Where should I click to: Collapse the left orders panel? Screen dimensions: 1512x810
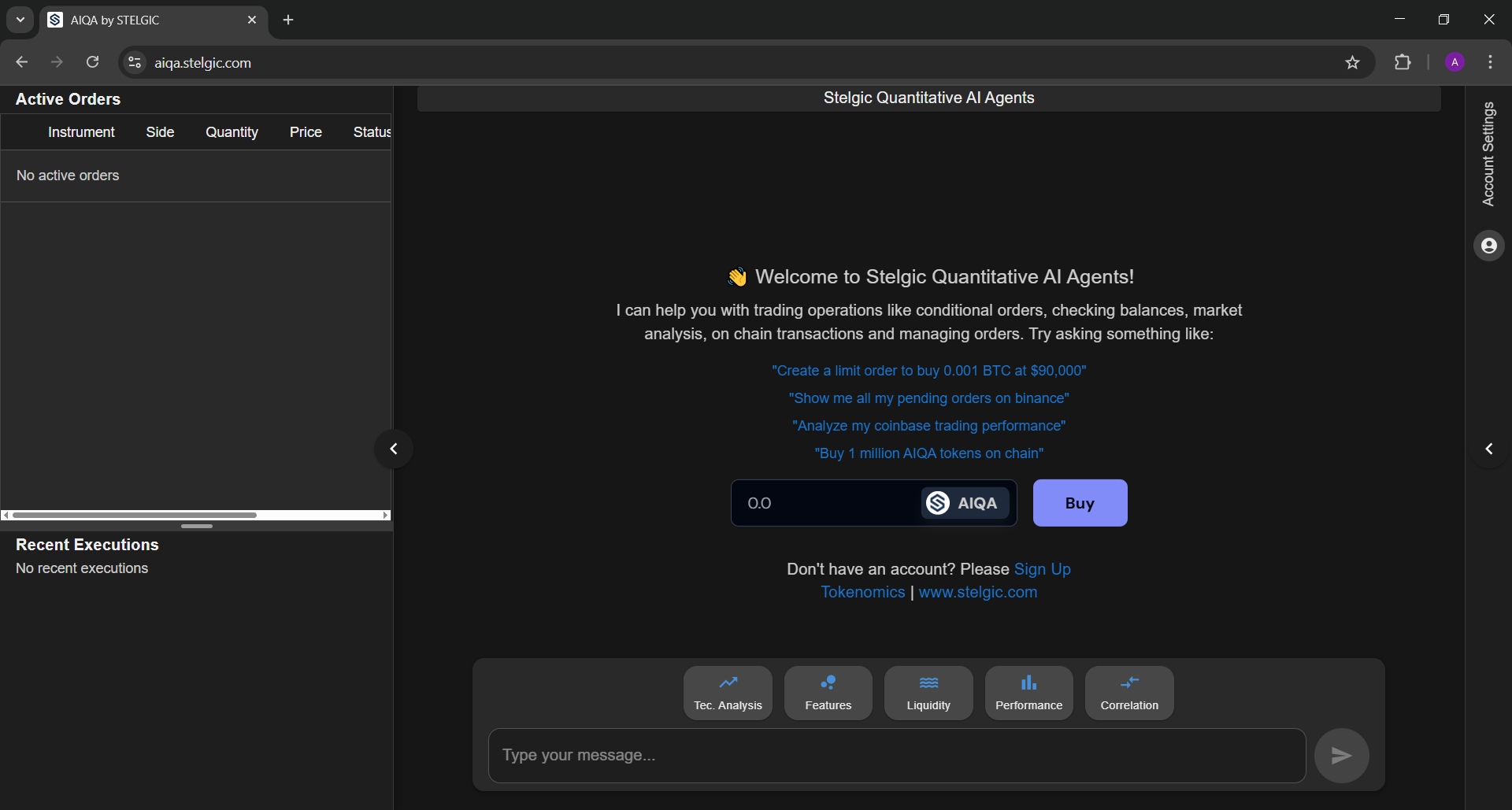[x=394, y=449]
